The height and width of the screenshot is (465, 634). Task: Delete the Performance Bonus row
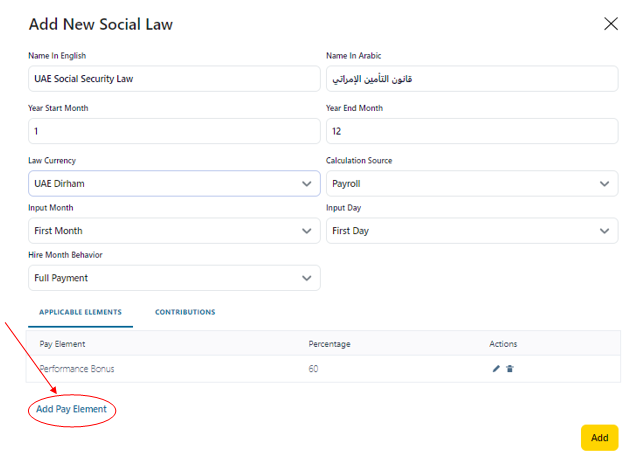point(510,369)
